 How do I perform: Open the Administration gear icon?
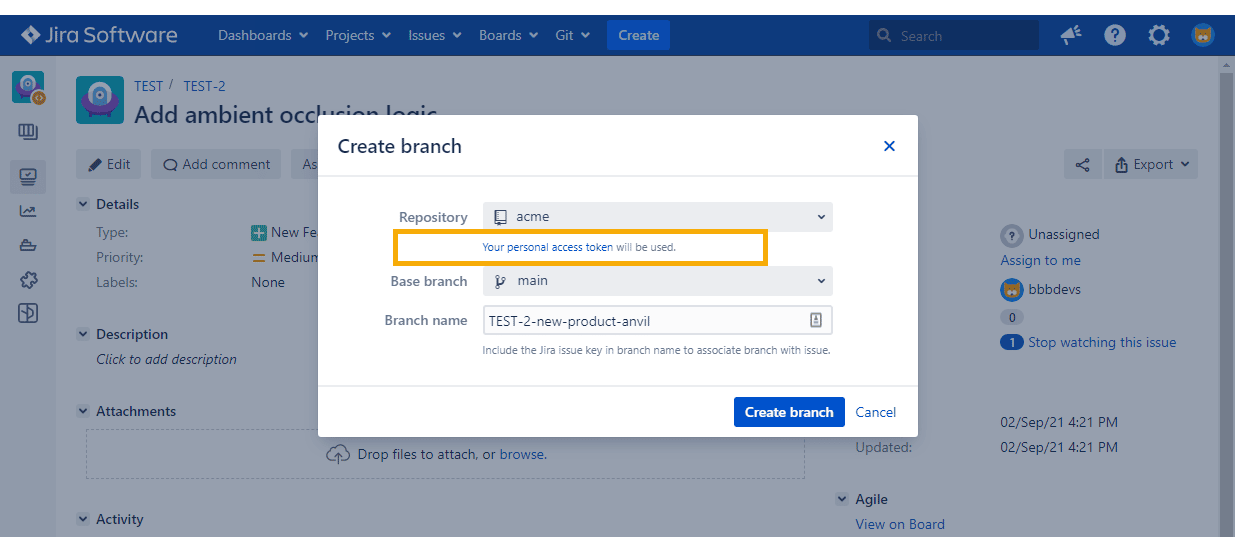click(1159, 35)
